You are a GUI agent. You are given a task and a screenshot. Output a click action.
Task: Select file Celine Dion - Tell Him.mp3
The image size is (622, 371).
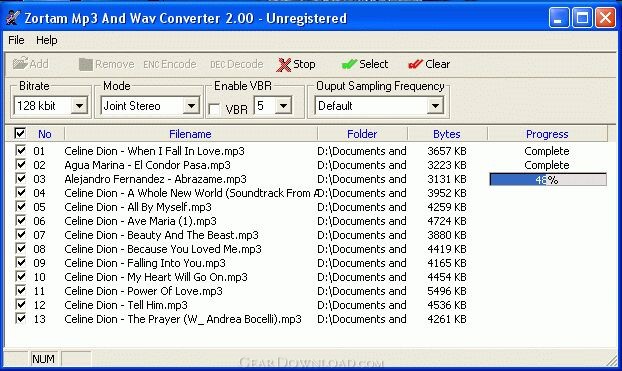(x=126, y=305)
